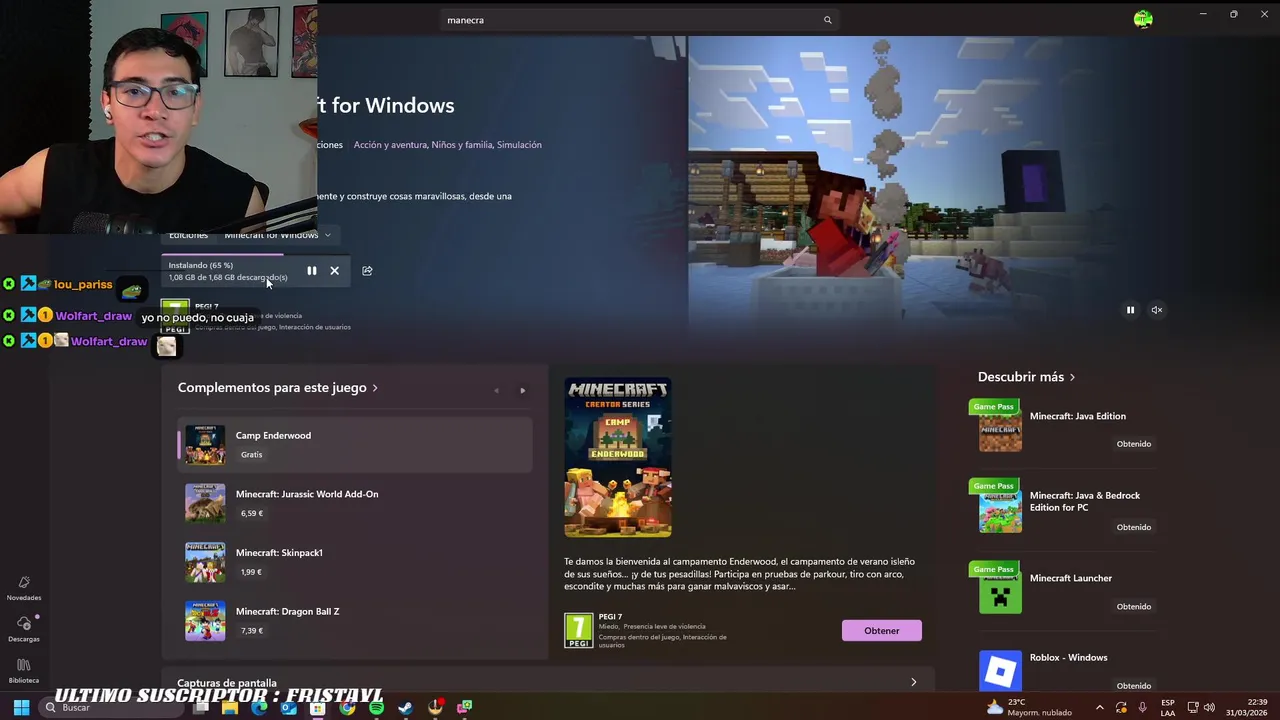Screen dimensions: 1280x720
Task: Open the weather widget showing 23°C
Action: pos(1029,707)
